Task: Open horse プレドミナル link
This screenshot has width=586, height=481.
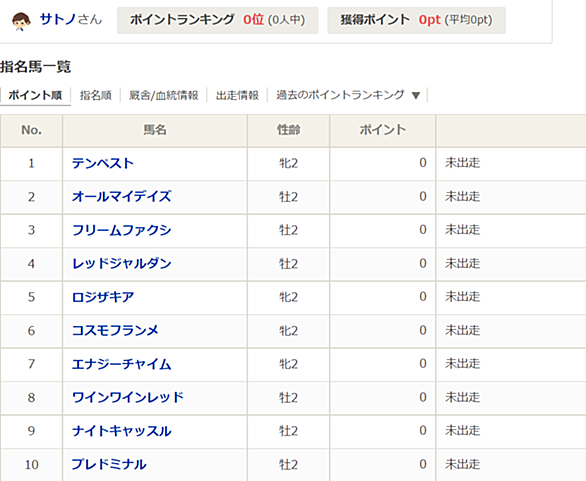Action: 109,464
